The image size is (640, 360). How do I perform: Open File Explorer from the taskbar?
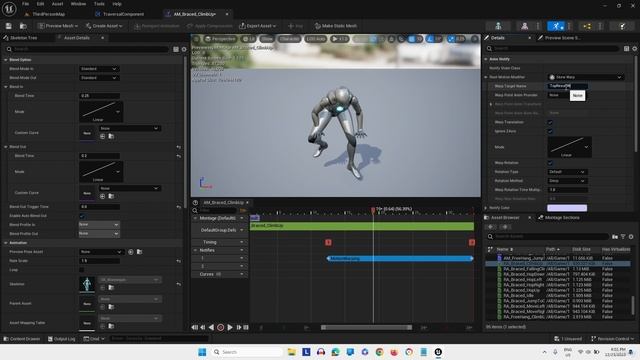291,352
